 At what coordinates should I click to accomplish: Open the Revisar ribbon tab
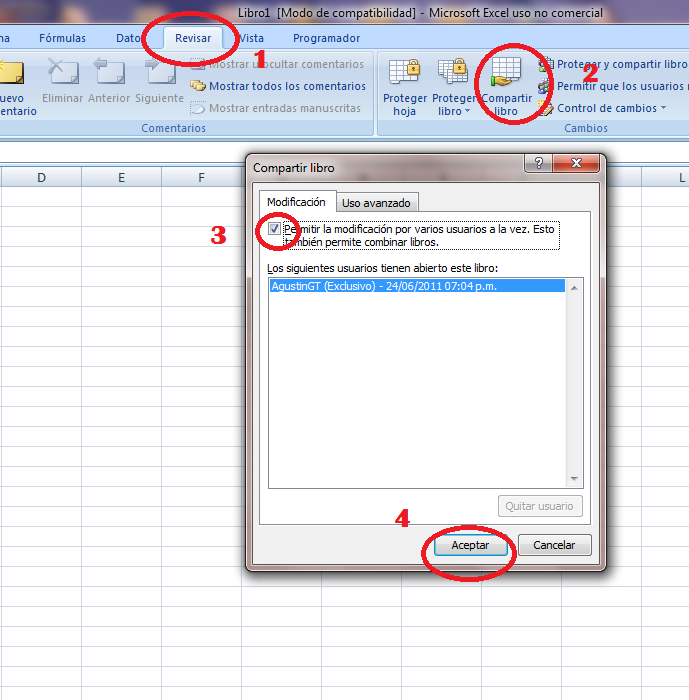(x=193, y=38)
